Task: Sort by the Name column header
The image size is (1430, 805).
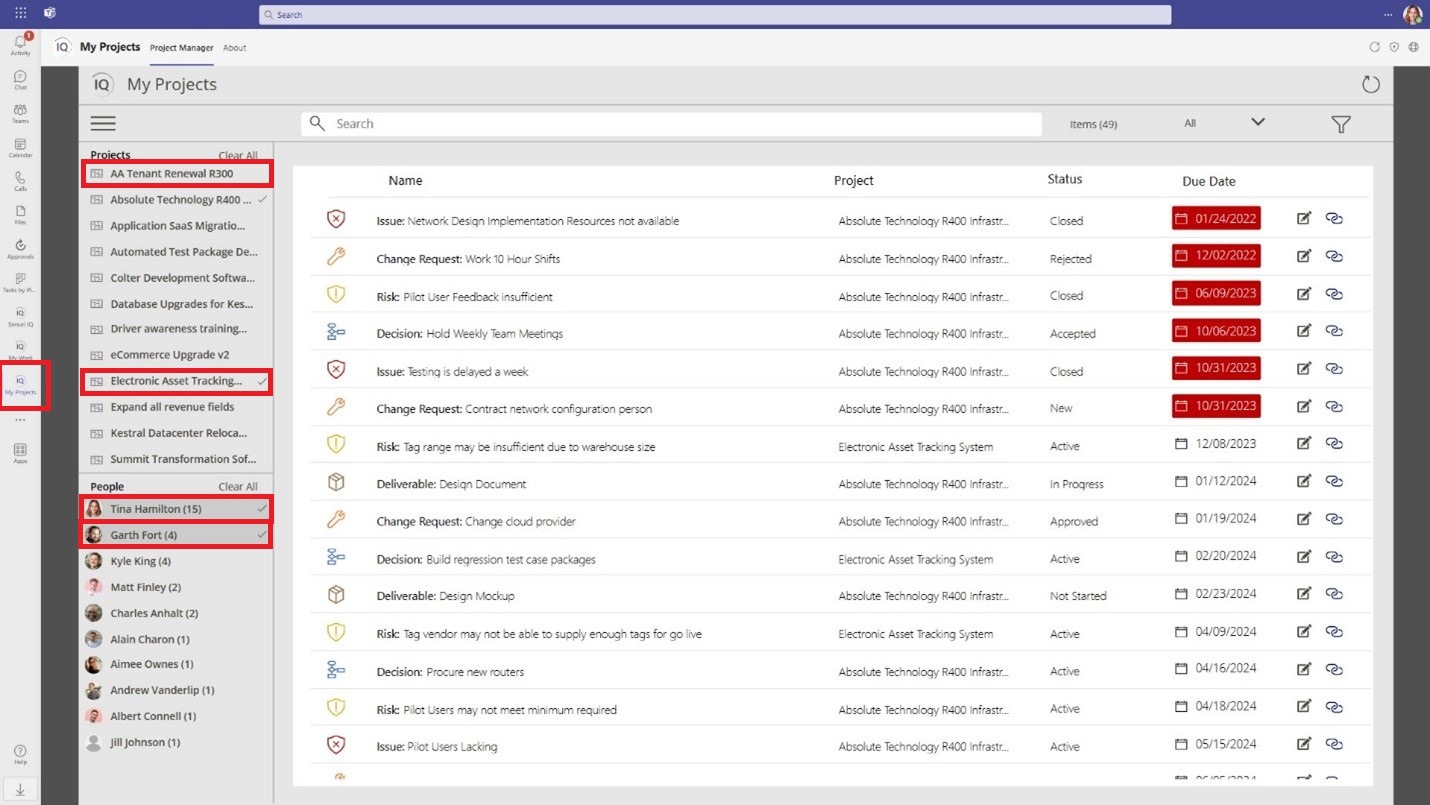Action: tap(405, 181)
